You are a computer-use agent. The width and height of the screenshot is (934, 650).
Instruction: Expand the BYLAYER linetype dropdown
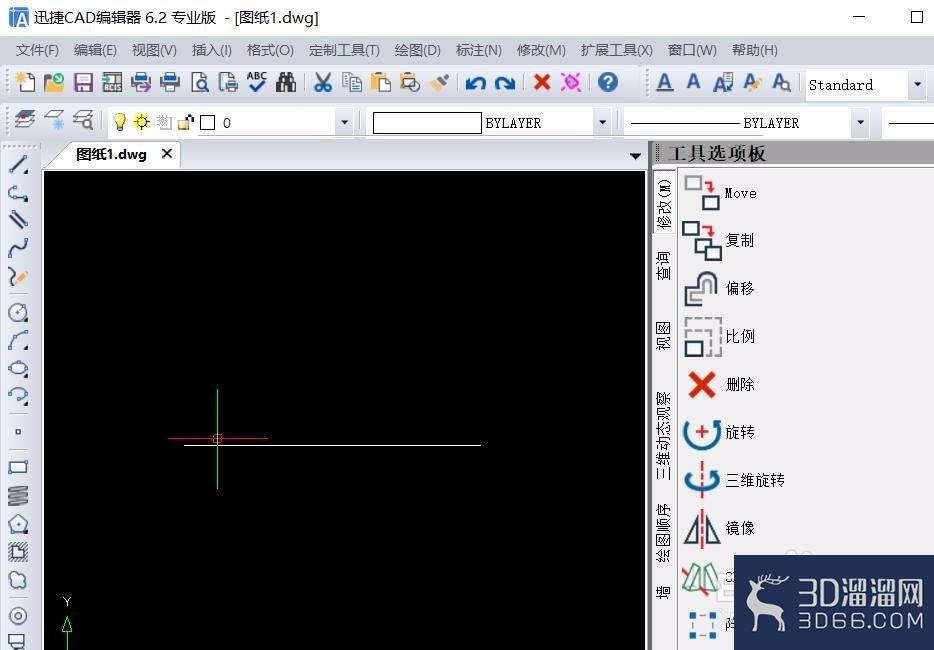pos(860,123)
